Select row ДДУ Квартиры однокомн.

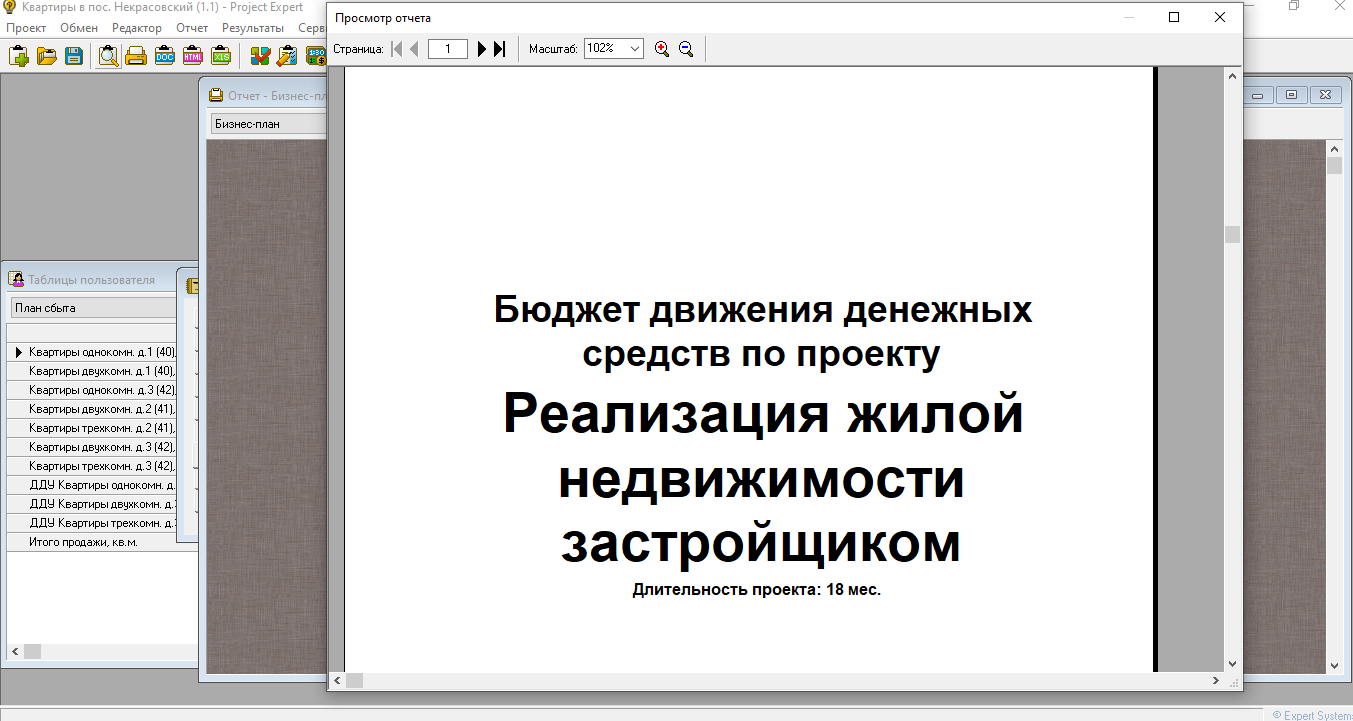click(x=101, y=485)
